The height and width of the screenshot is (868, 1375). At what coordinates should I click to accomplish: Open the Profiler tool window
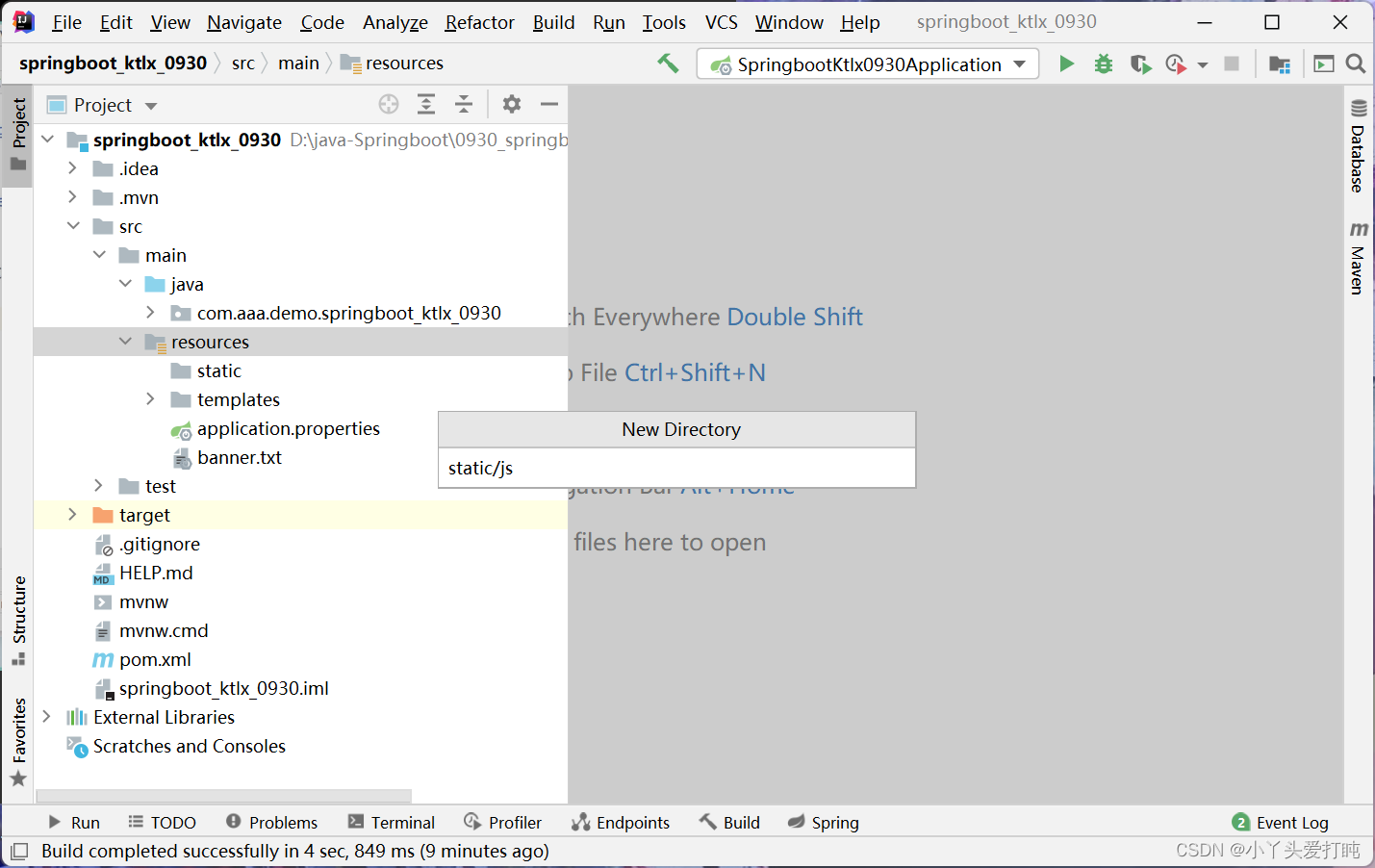pos(502,823)
